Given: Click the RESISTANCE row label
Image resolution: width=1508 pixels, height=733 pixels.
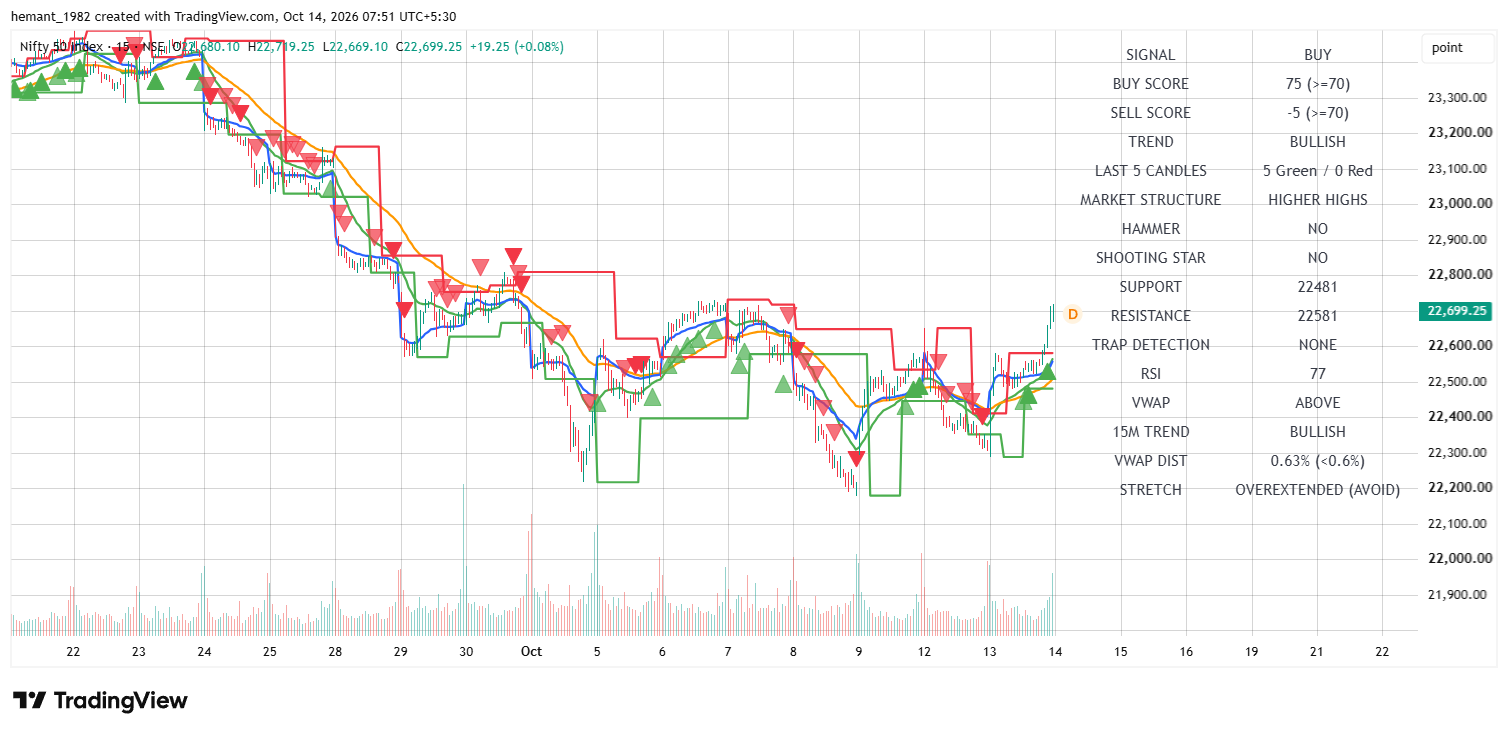Looking at the screenshot, I should pyautogui.click(x=1150, y=316).
